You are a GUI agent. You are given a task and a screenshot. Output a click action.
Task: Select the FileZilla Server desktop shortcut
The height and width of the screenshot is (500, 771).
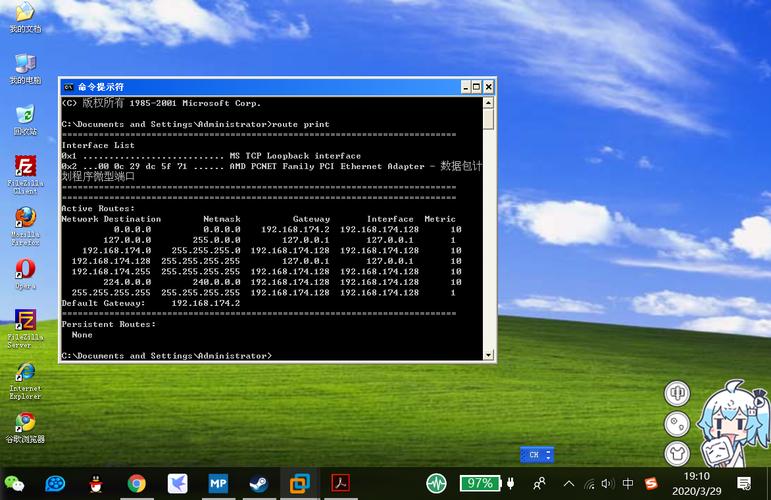pos(25,328)
